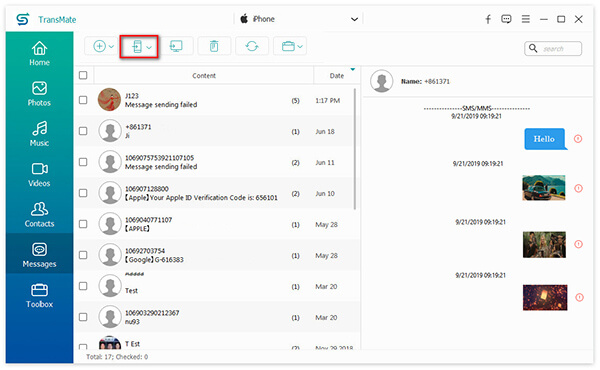Click the Hello message bubble
This screenshot has height=370, width=600.
coord(545,139)
